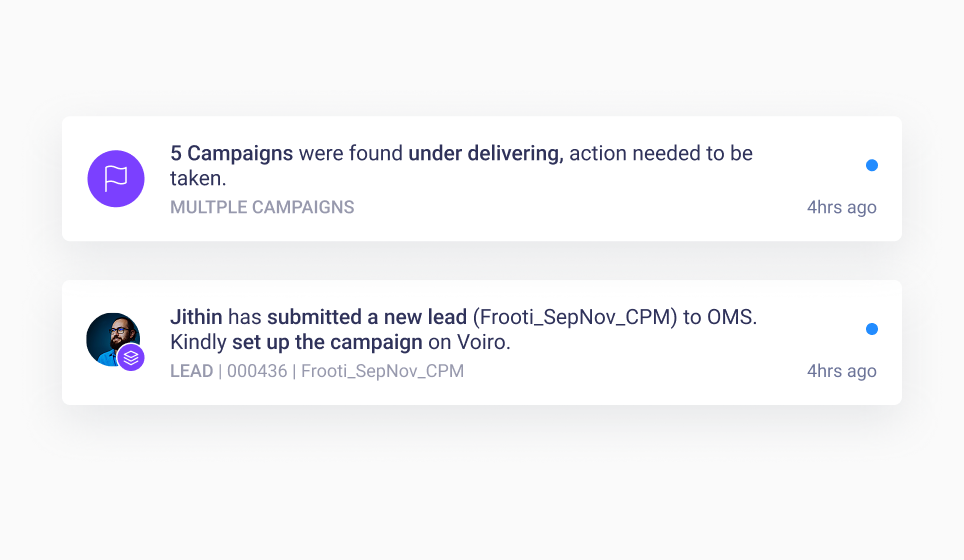Click the purple flag icon
This screenshot has height=560, width=964.
click(116, 179)
